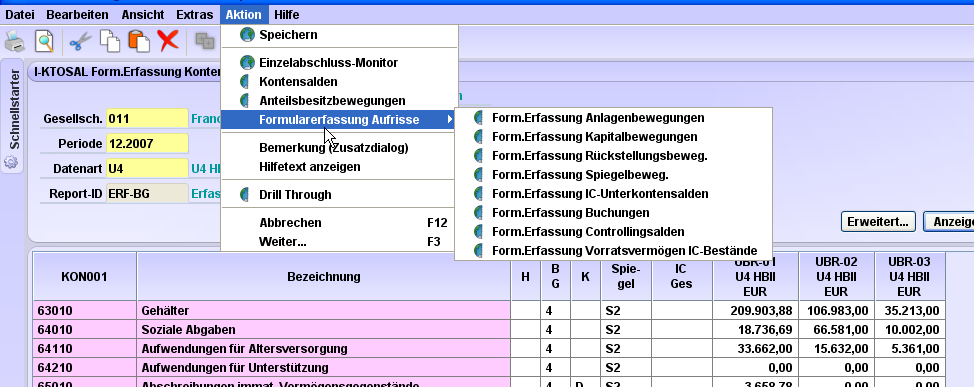Click icon beside Form.Erfassung Buchungen

[478, 213]
